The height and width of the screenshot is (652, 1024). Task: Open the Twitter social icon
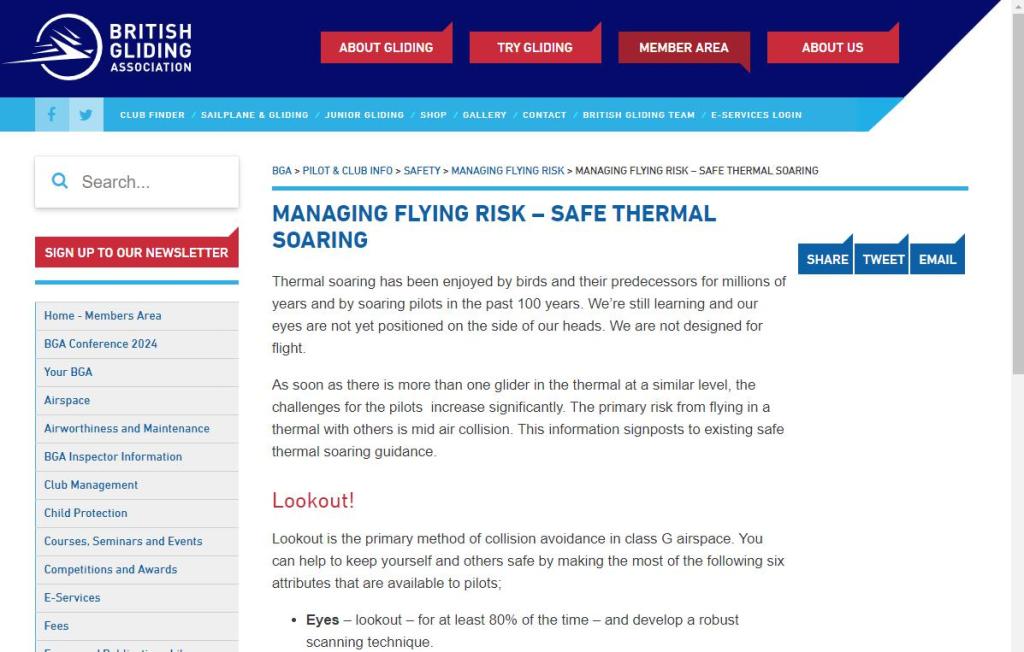coord(85,114)
